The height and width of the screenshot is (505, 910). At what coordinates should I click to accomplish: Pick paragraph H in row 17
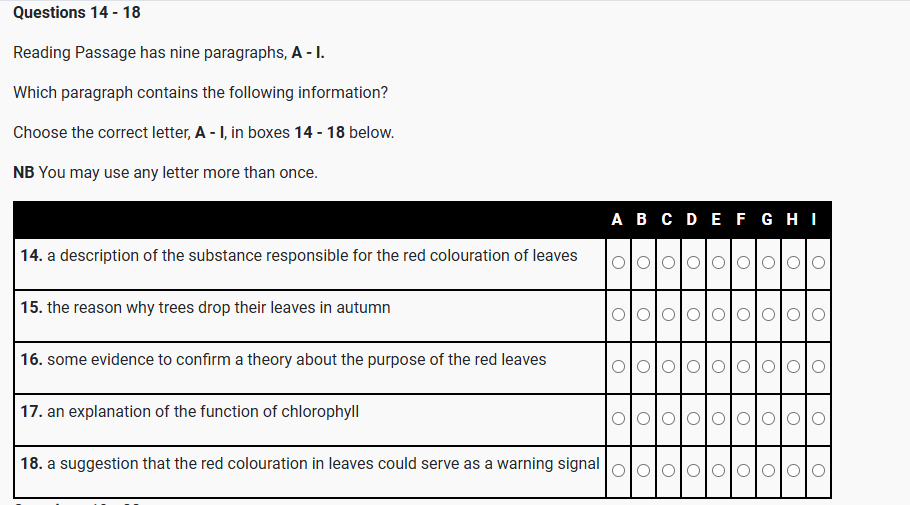tap(793, 419)
